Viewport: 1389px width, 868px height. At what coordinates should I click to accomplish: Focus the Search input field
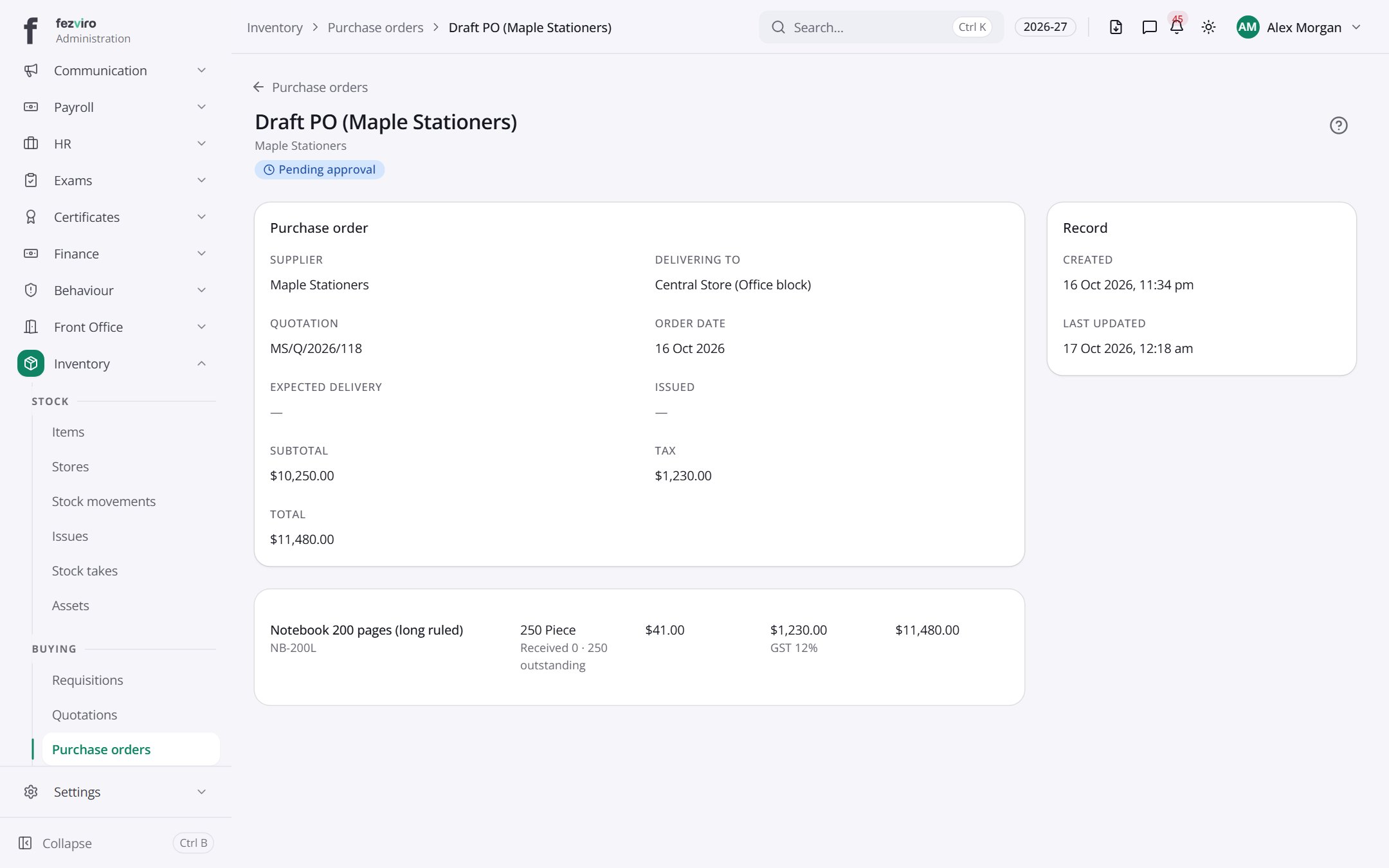click(x=881, y=27)
